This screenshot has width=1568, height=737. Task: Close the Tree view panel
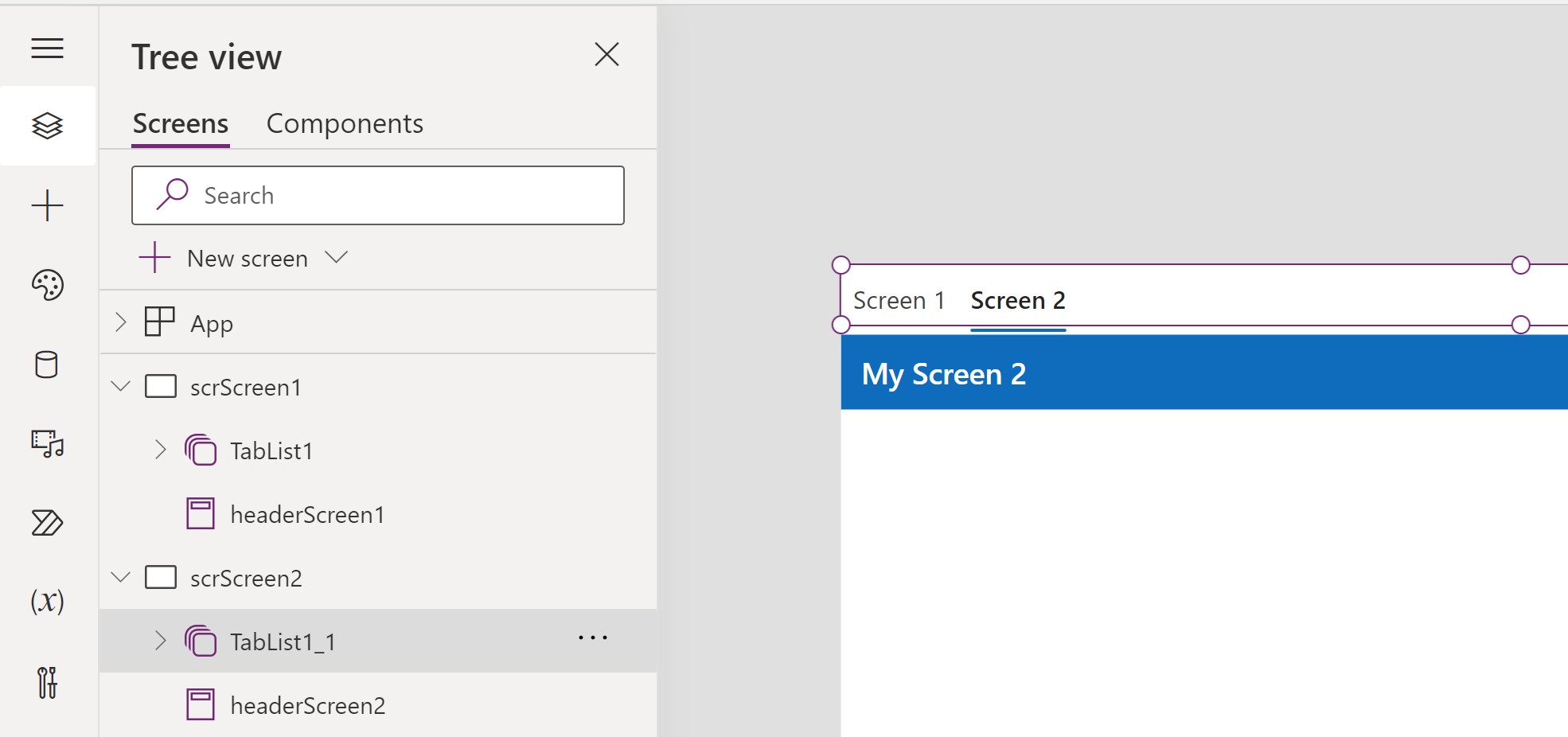607,55
